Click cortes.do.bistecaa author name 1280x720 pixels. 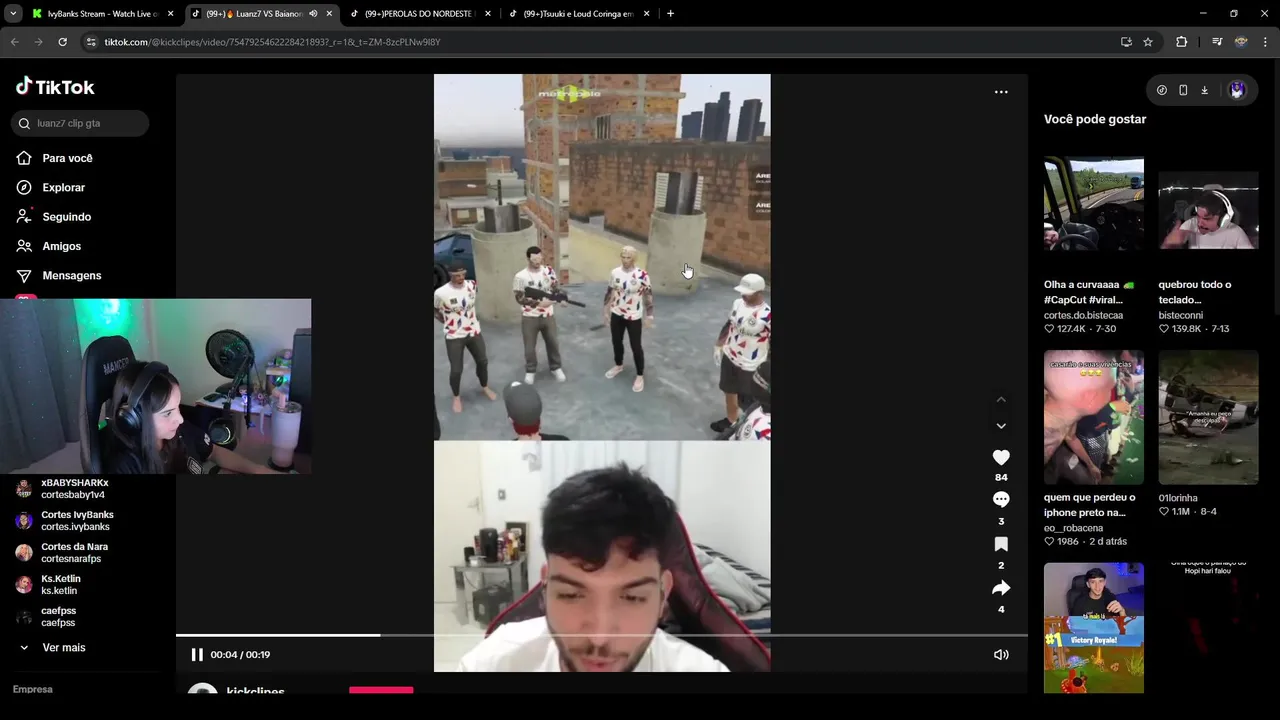click(1083, 315)
